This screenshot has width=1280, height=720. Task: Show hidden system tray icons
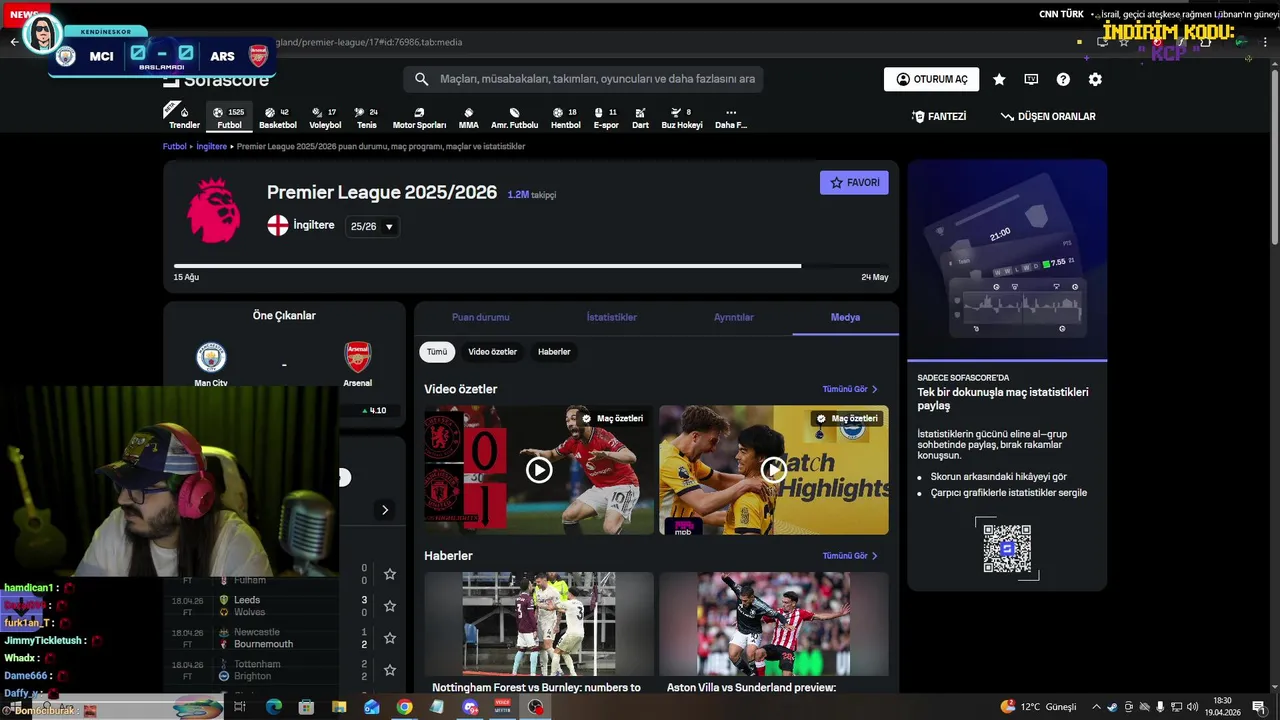(1097, 707)
